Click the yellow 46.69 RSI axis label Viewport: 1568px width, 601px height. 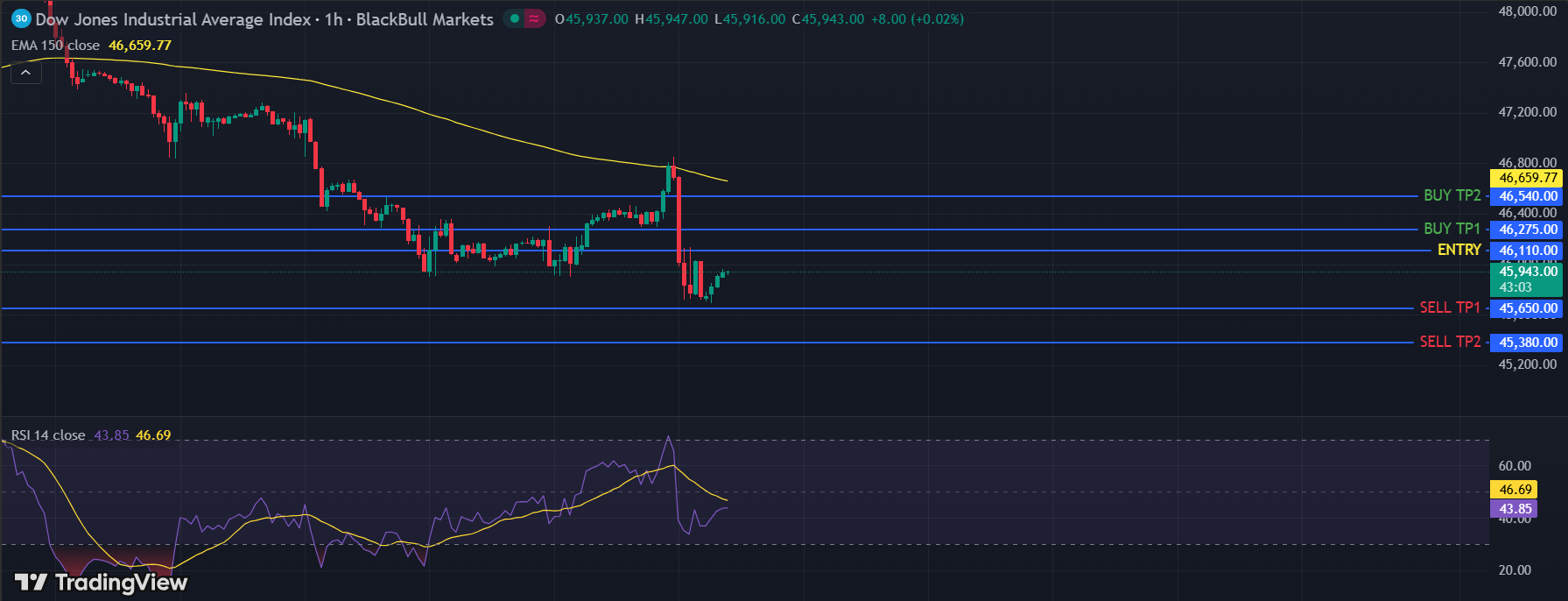(1515, 490)
